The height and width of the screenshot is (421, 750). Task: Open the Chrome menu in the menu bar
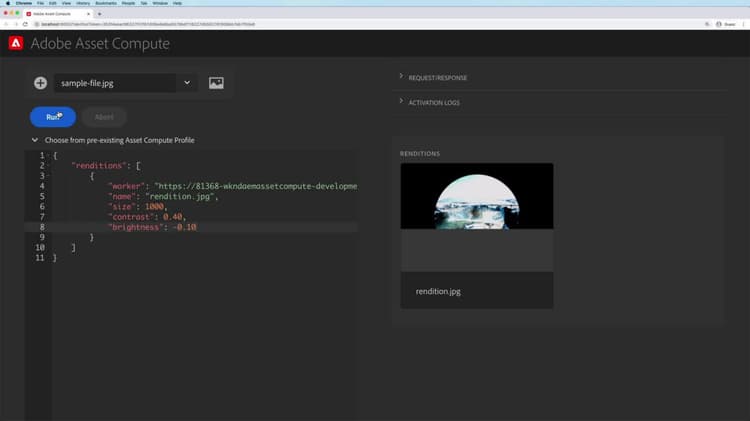coord(23,3)
